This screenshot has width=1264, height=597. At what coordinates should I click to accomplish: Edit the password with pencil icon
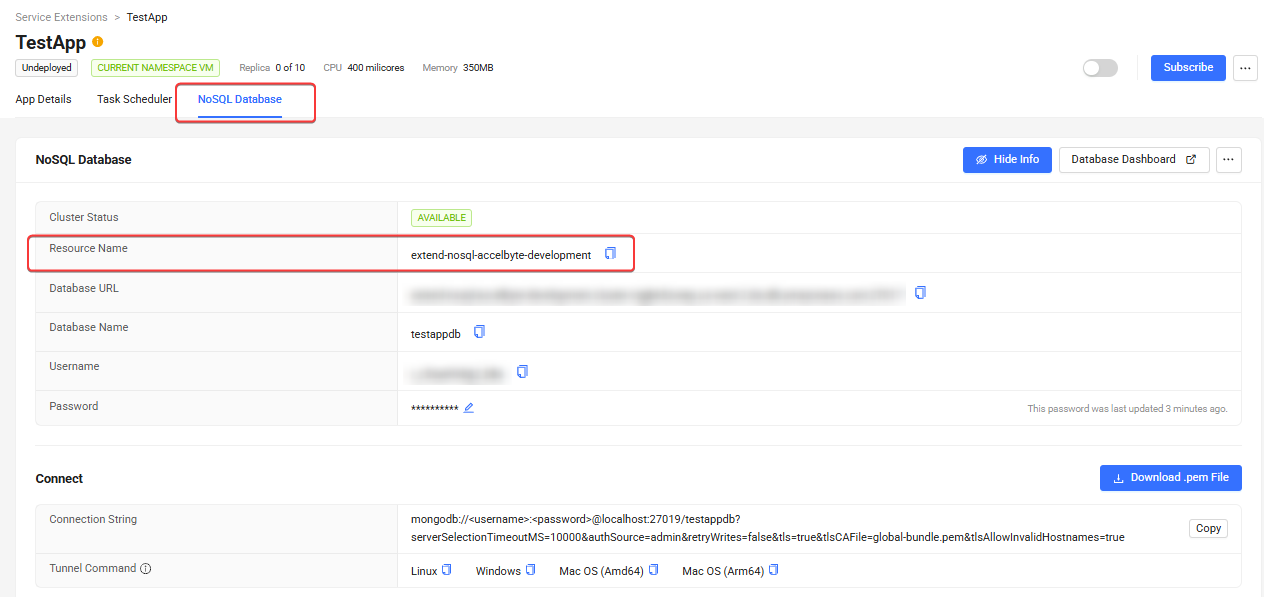tap(469, 408)
